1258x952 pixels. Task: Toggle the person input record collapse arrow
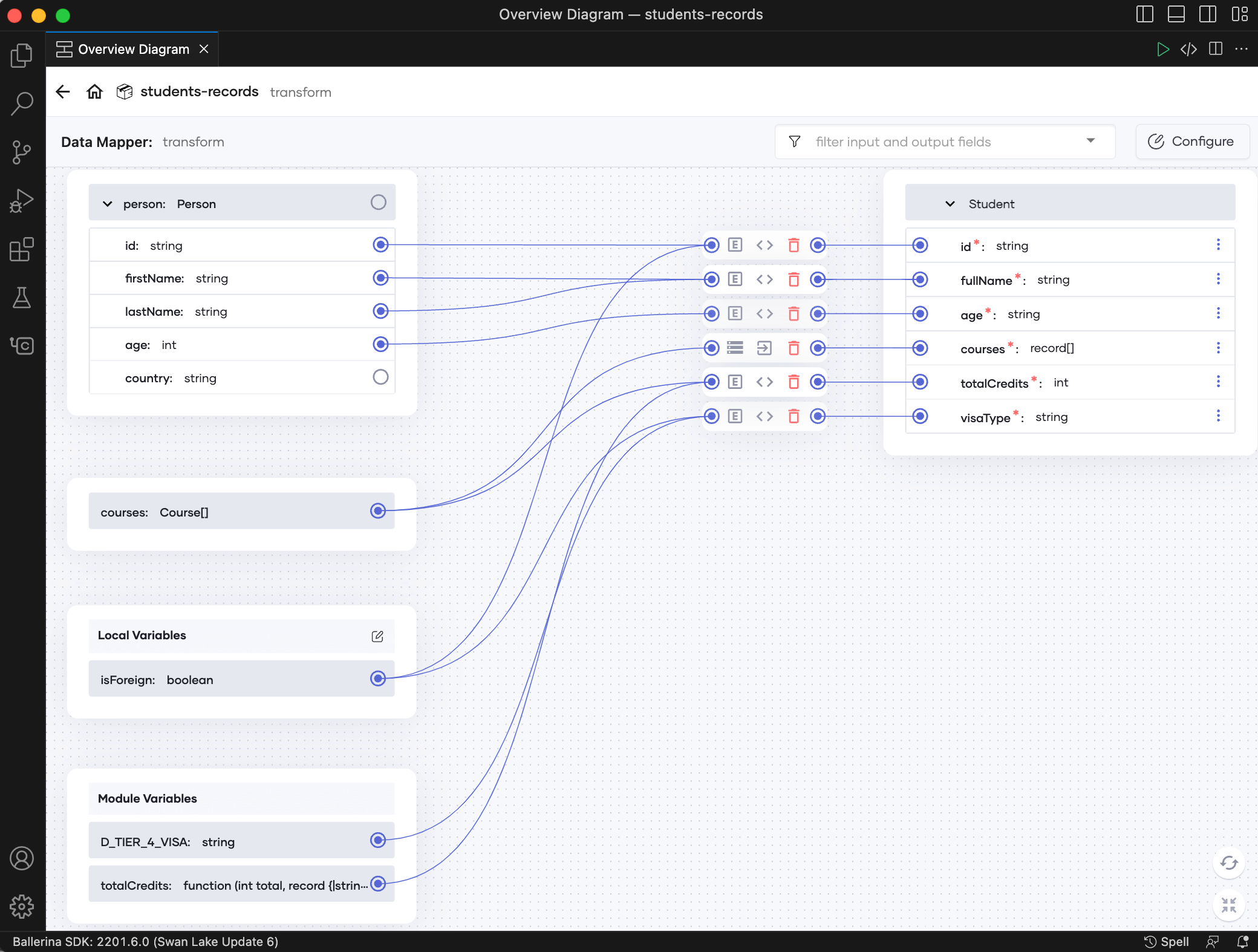click(107, 204)
